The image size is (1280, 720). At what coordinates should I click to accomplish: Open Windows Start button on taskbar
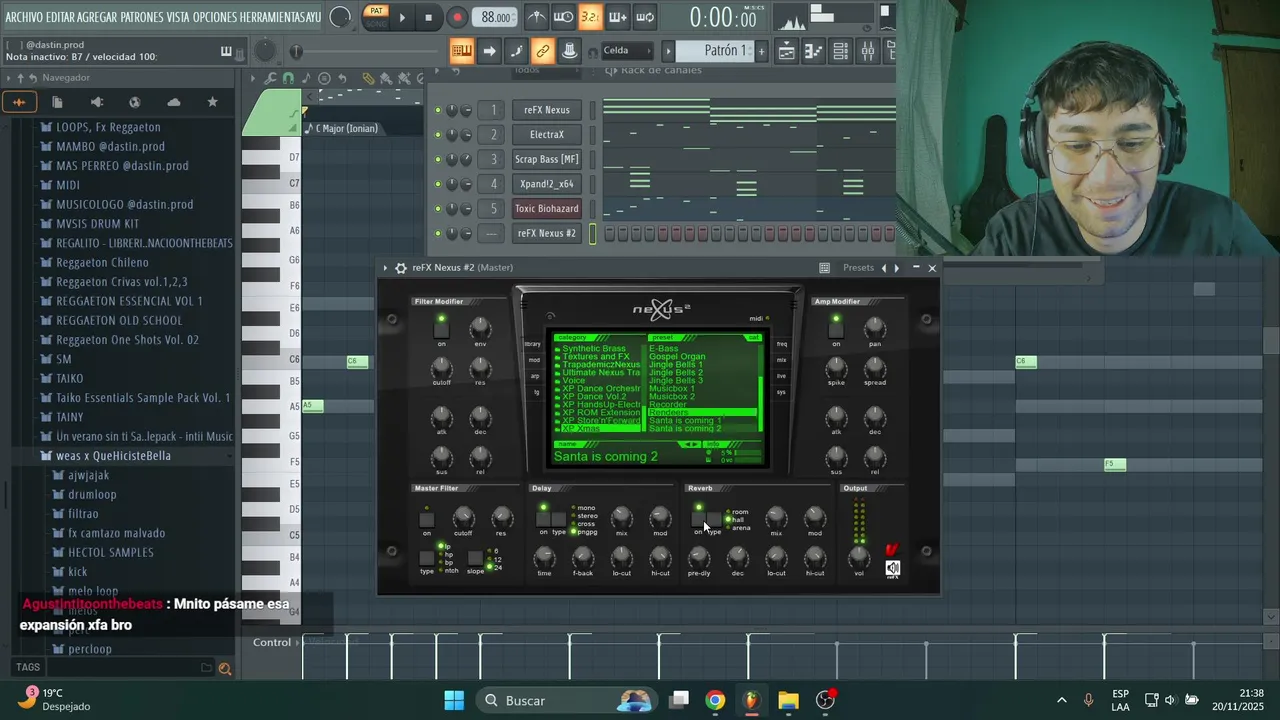pyautogui.click(x=454, y=700)
